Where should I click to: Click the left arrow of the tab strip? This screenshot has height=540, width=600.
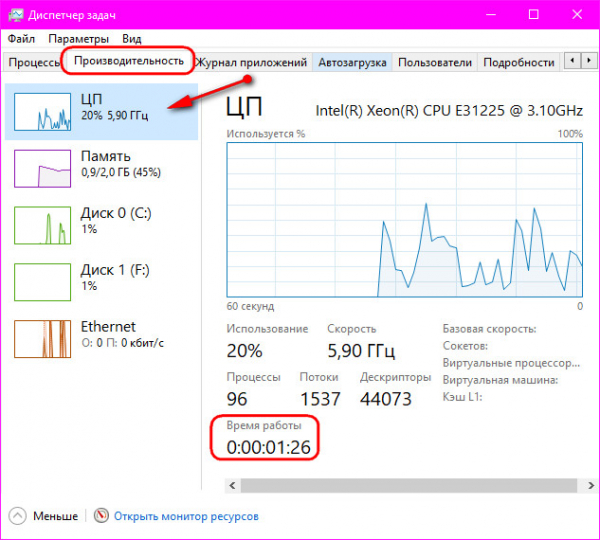pos(572,60)
